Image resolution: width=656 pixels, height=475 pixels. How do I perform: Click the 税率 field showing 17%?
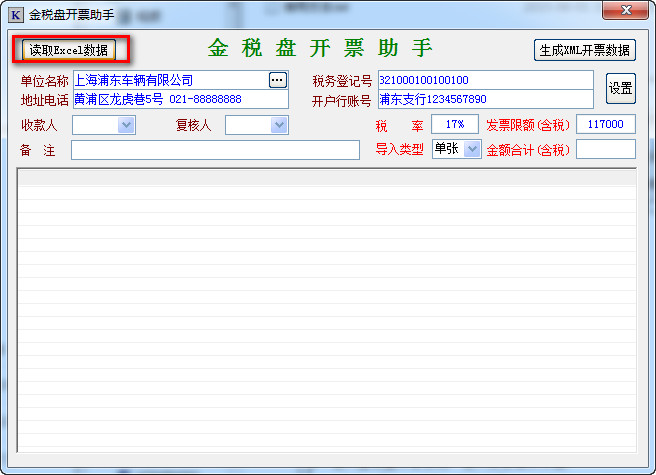455,124
